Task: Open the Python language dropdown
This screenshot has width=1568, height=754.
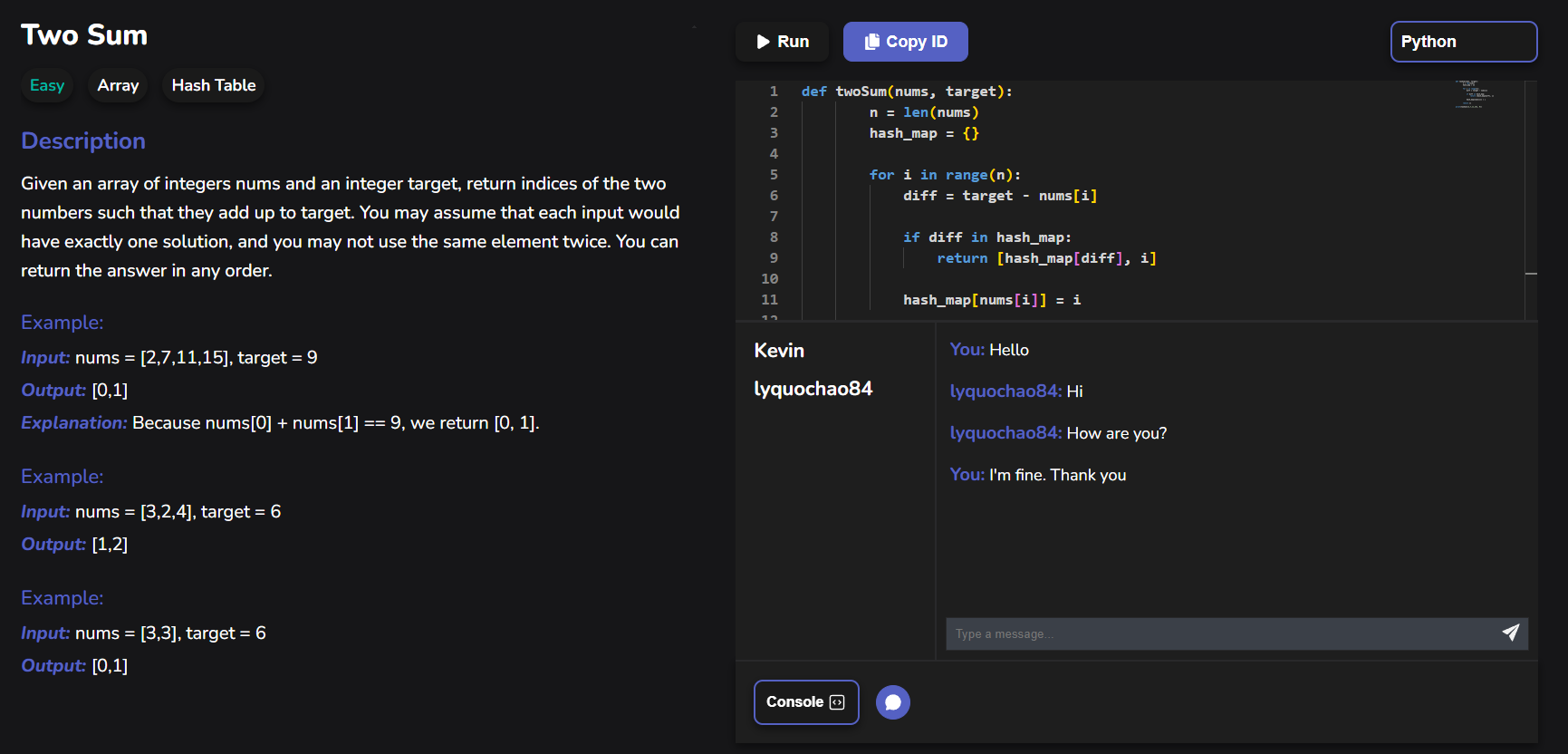Action: (1463, 42)
